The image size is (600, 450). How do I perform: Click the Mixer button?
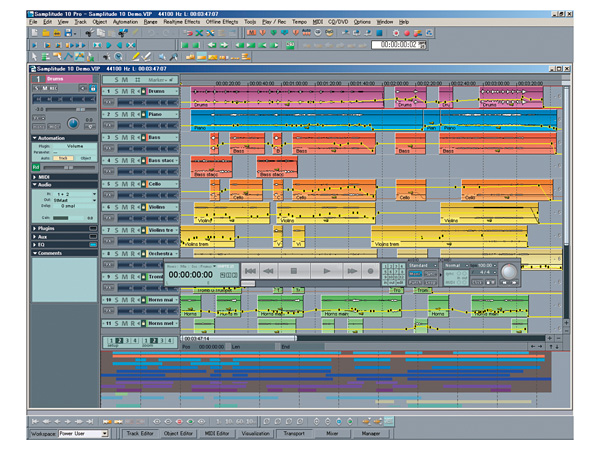pyautogui.click(x=332, y=434)
